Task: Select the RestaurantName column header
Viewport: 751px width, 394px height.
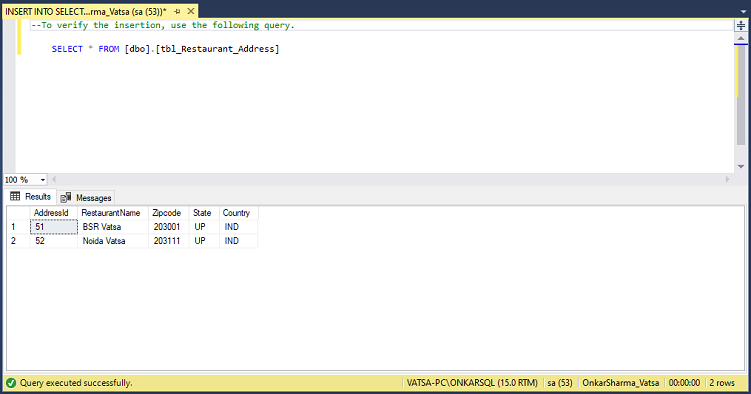Action: click(x=113, y=213)
